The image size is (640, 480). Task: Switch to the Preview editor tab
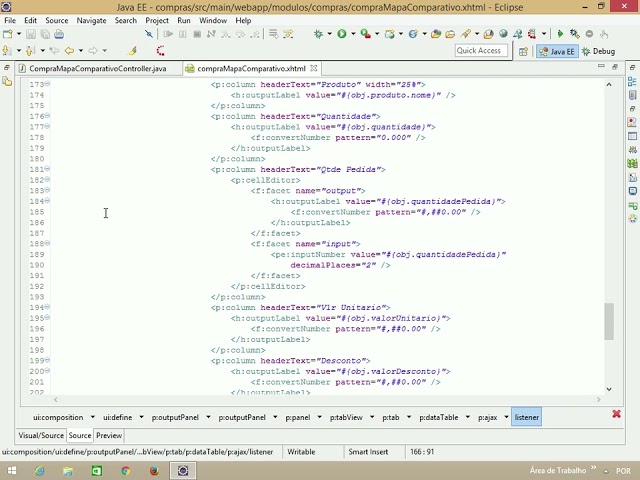click(x=109, y=436)
